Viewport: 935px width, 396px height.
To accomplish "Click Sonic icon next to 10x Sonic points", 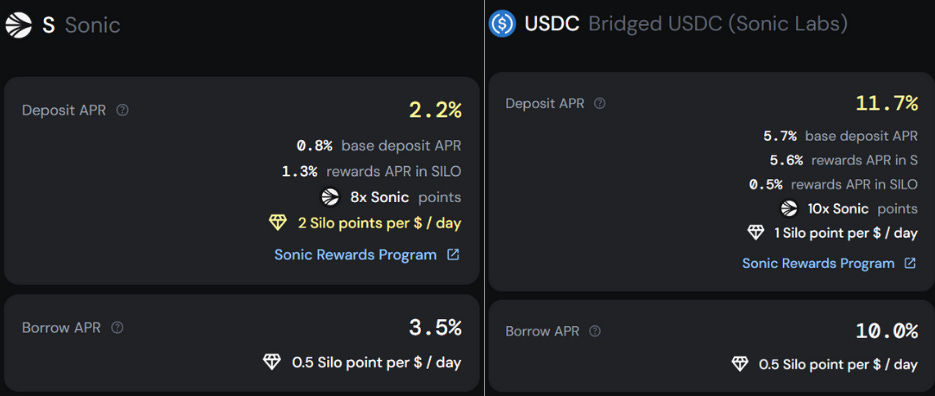I will coord(790,209).
